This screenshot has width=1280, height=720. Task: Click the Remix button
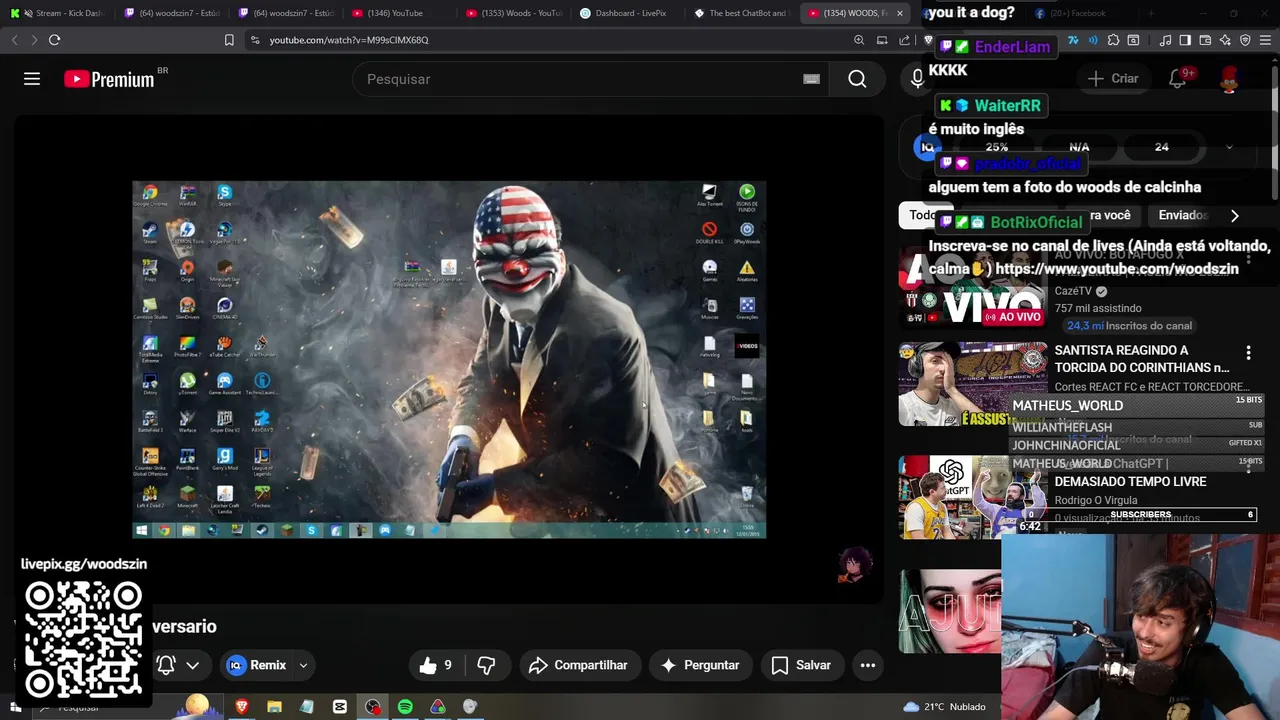[x=257, y=665]
